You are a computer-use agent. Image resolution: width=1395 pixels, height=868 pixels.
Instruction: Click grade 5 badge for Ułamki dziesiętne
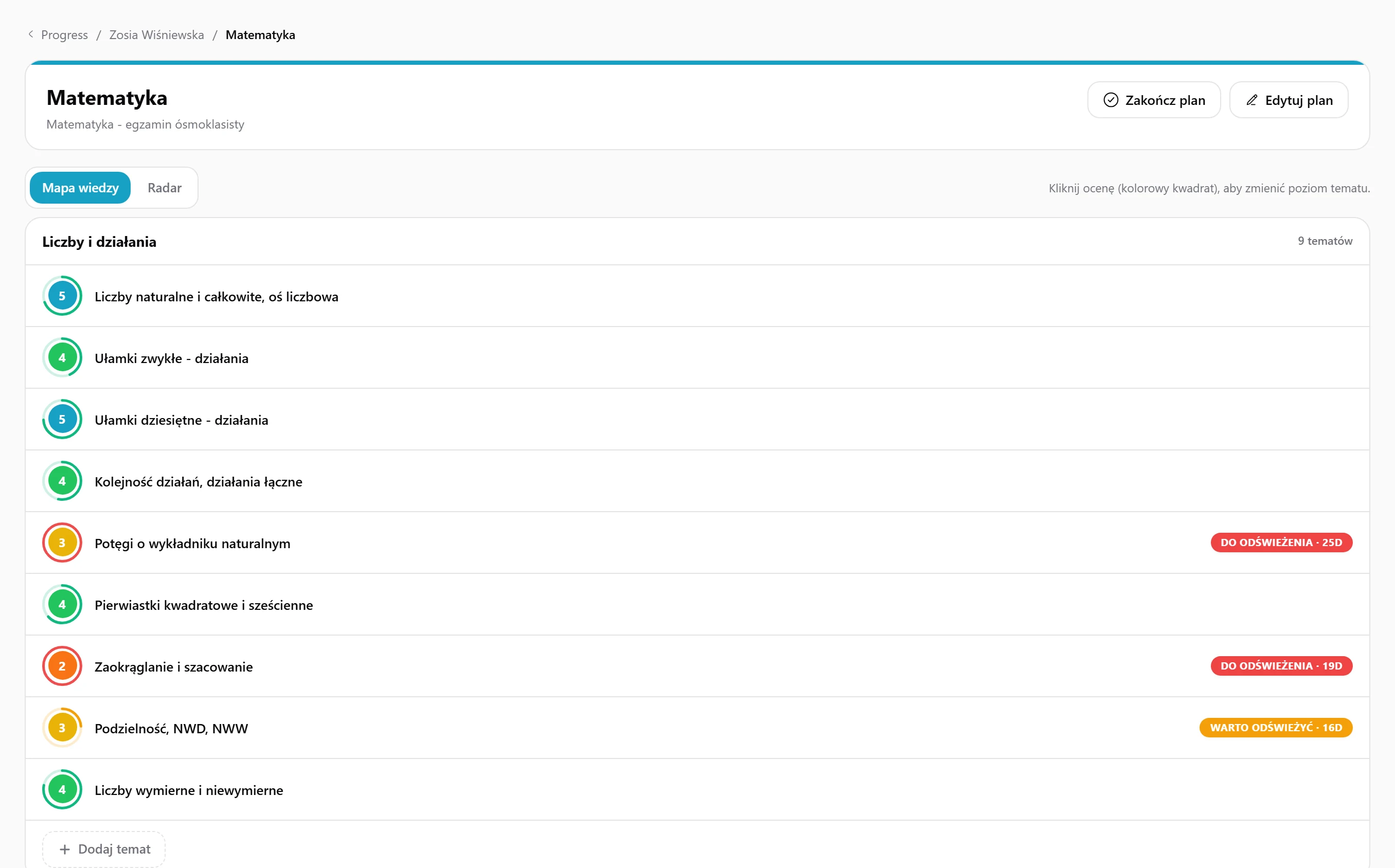(62, 420)
